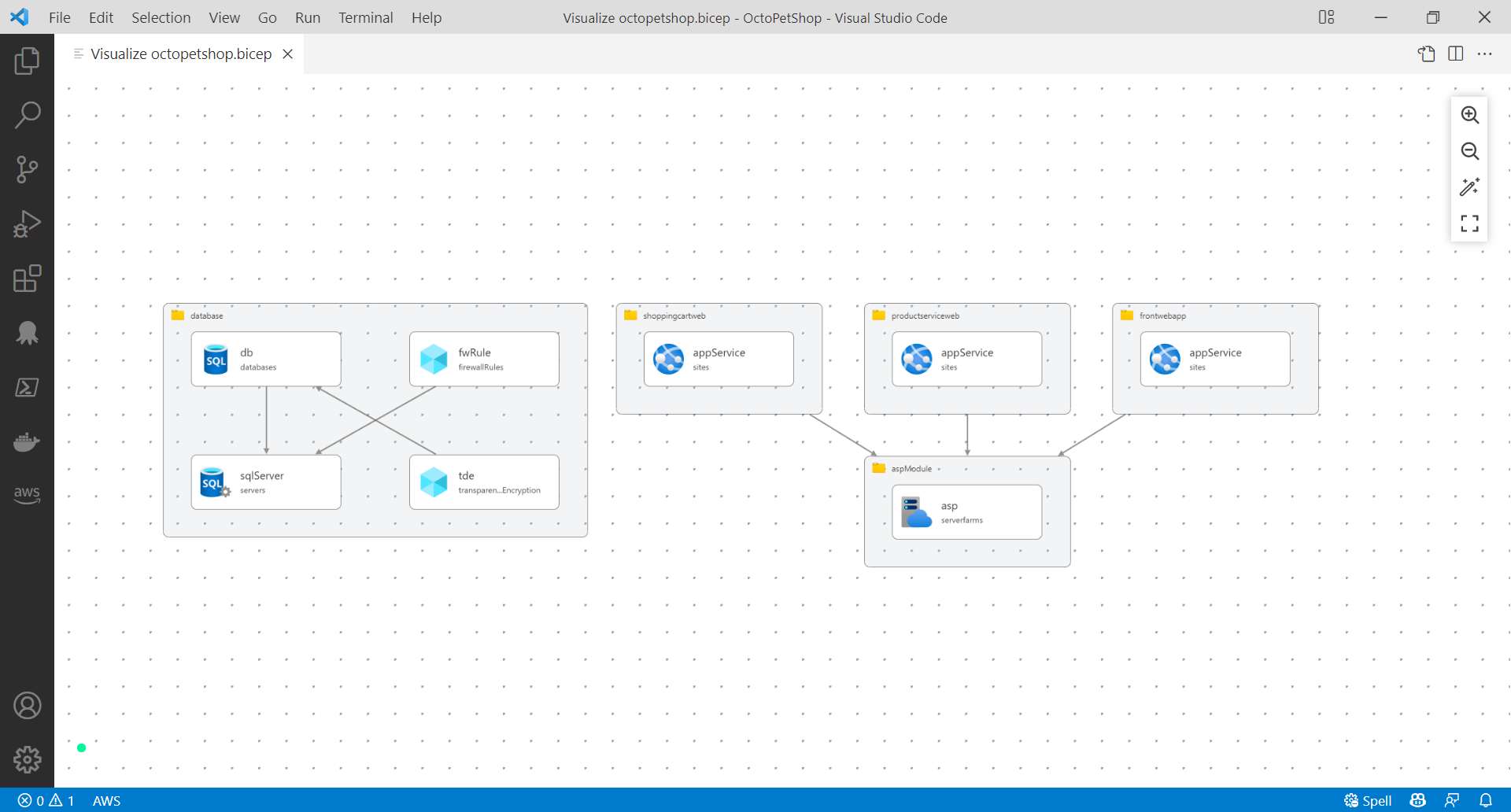1511x812 pixels.
Task: Open the Docker sidebar
Action: (x=27, y=441)
